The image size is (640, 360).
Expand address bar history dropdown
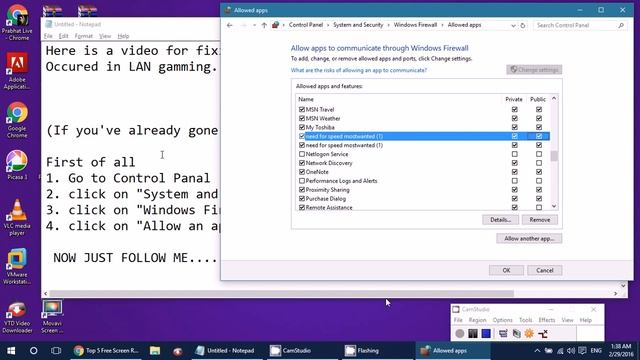pyautogui.click(x=513, y=25)
